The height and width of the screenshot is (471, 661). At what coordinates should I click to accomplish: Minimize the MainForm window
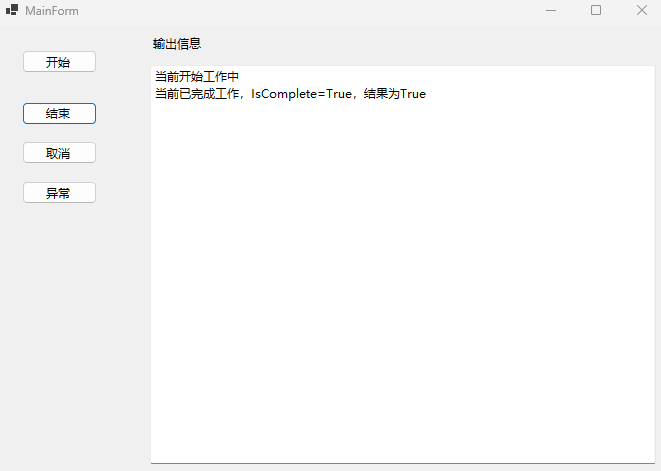[551, 11]
